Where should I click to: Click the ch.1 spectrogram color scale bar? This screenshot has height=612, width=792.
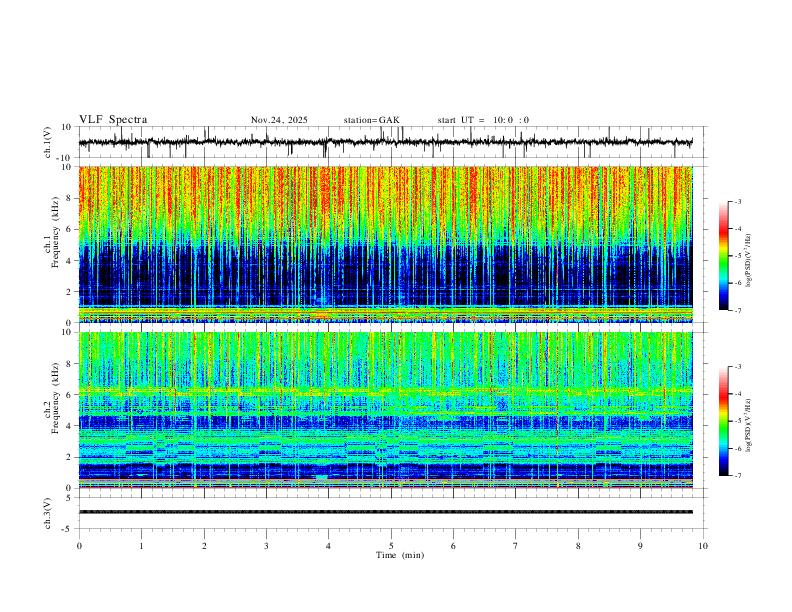(x=723, y=256)
